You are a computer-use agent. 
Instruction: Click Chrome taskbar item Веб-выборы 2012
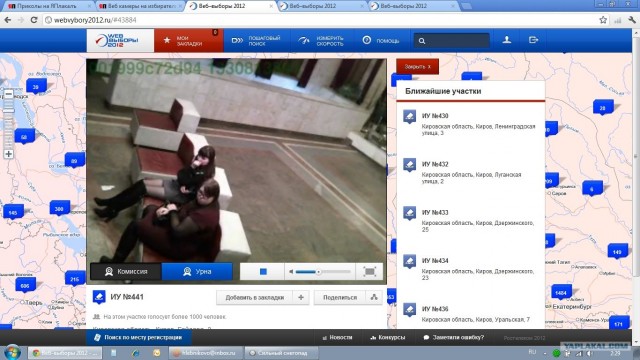(64, 353)
